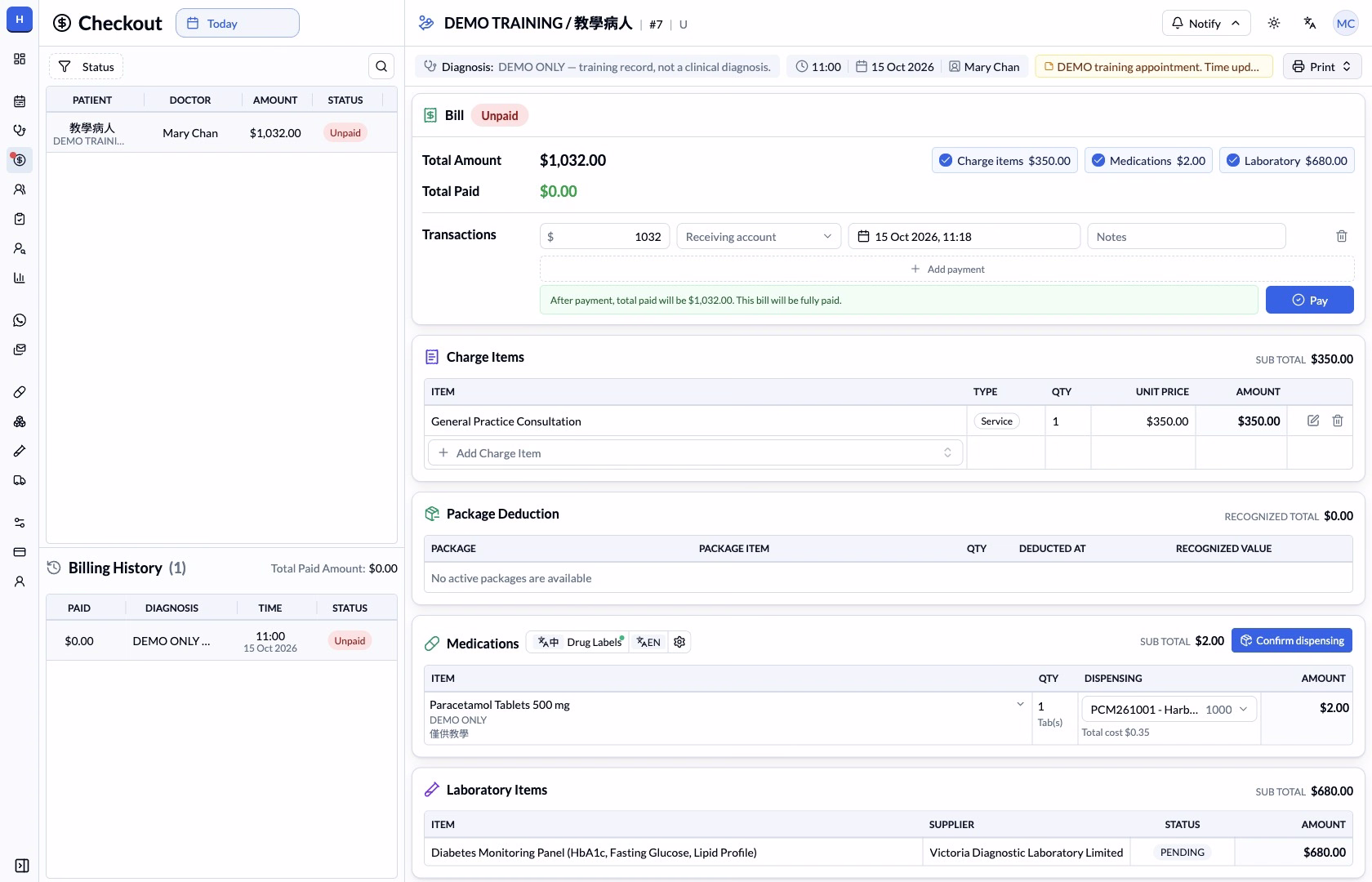This screenshot has height=882, width=1372.
Task: Edit the General Practice Consultation charge item
Action: 1313,421
